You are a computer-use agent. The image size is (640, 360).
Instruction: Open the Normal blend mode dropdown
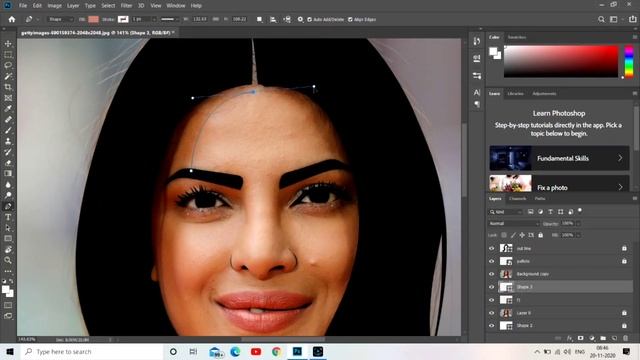pyautogui.click(x=514, y=224)
